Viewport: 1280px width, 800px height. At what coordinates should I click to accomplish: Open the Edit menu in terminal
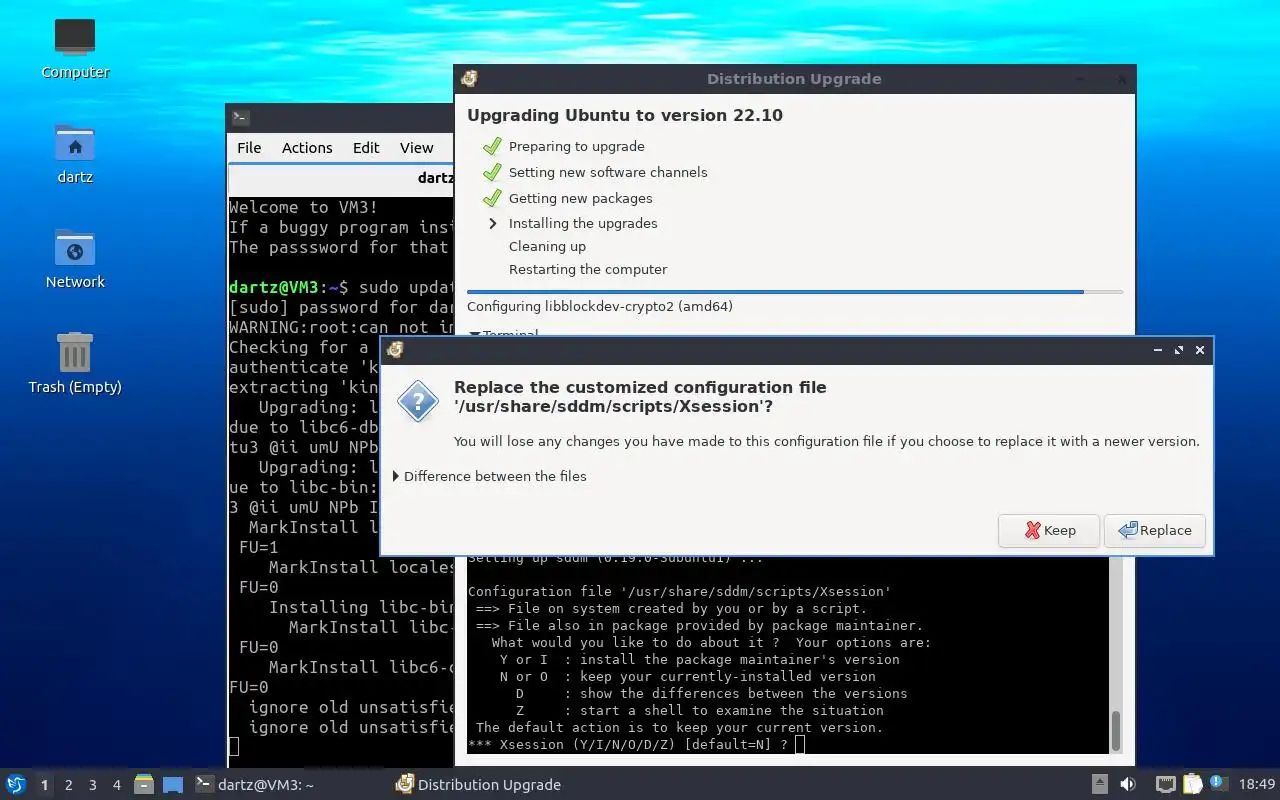[366, 147]
